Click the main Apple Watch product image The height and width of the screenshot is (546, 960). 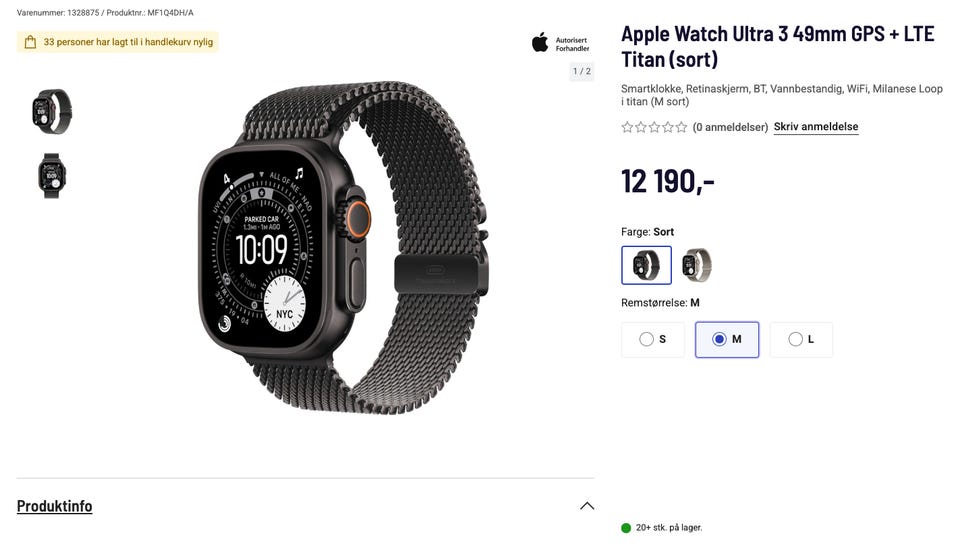tap(343, 247)
